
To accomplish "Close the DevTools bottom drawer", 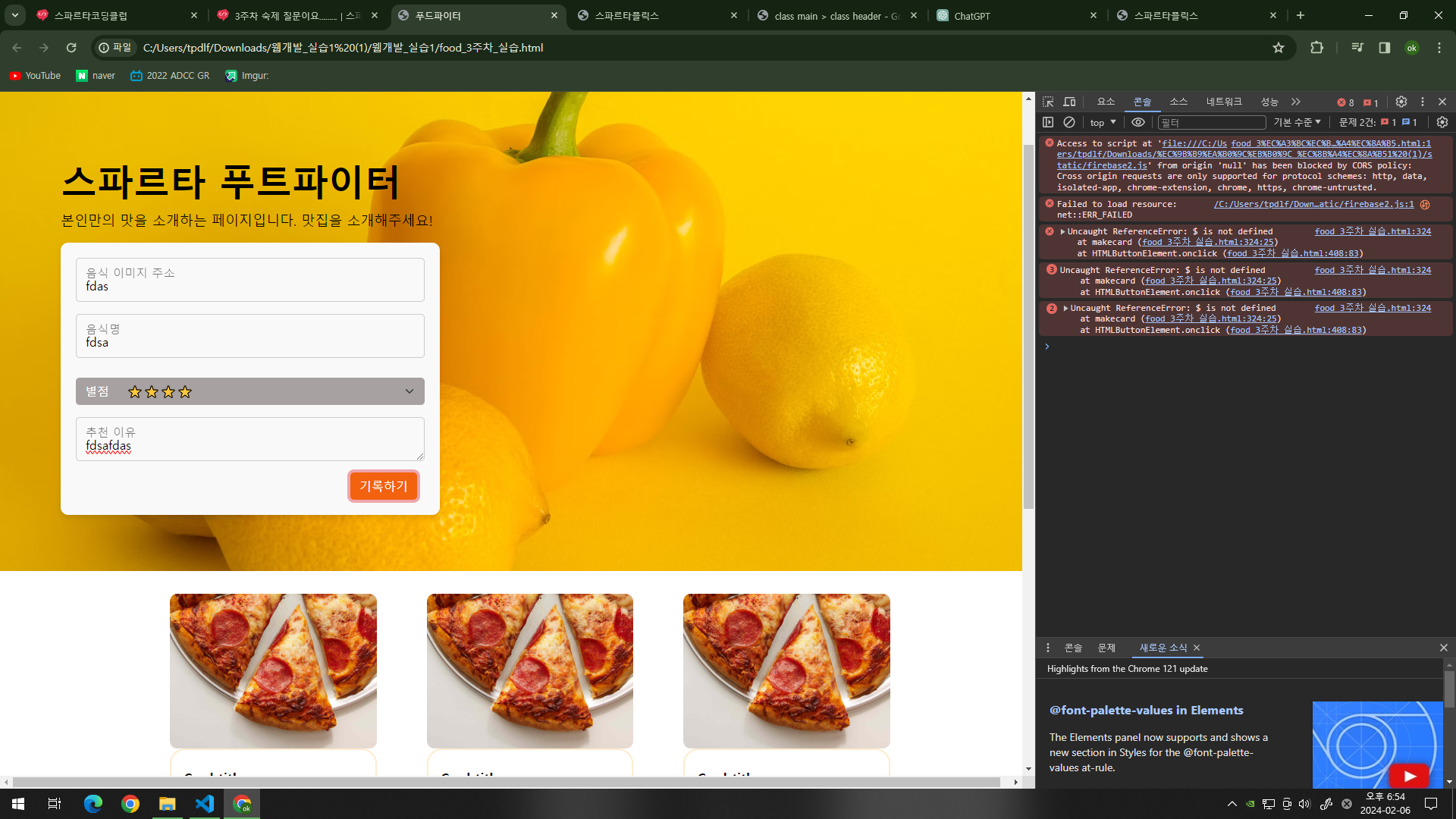I will tap(1444, 648).
